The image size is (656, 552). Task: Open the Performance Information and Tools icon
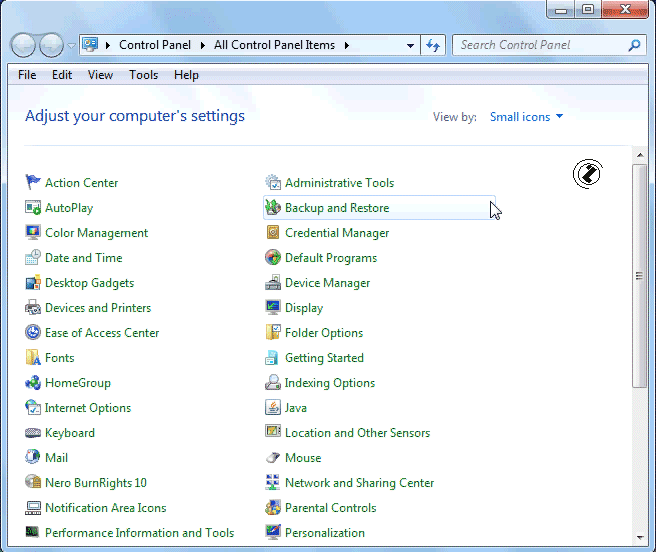pos(33,532)
